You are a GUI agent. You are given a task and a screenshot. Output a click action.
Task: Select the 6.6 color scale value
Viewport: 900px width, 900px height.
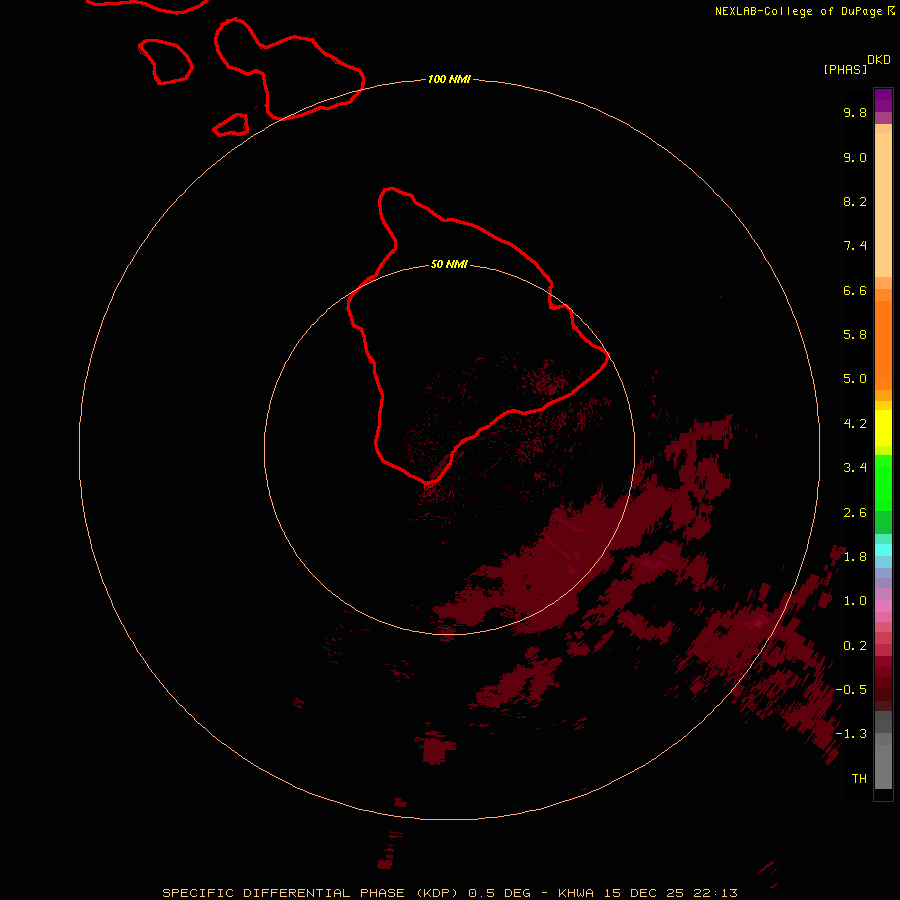click(x=855, y=290)
